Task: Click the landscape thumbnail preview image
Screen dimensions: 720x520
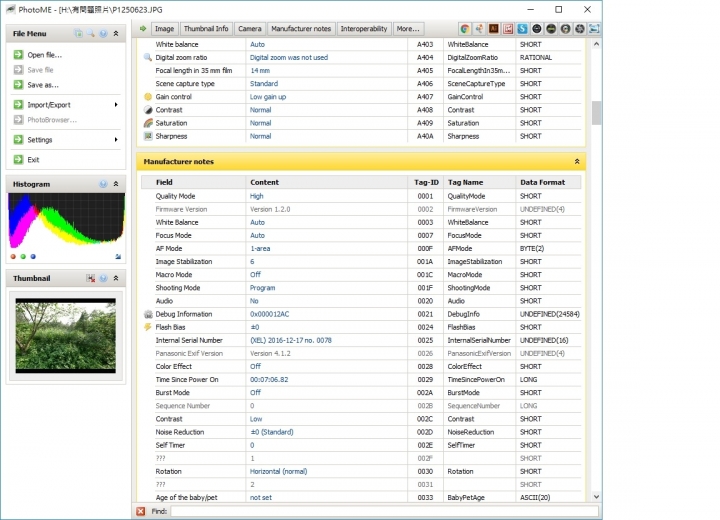Action: point(66,336)
